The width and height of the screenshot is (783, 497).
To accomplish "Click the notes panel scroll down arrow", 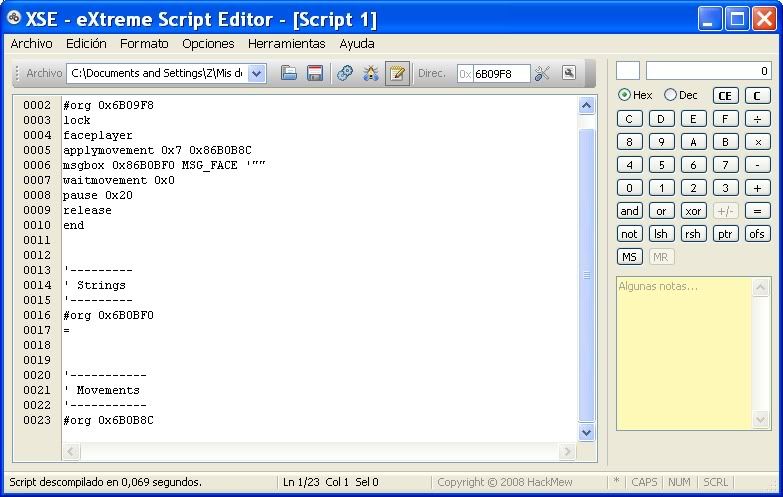I will [761, 419].
